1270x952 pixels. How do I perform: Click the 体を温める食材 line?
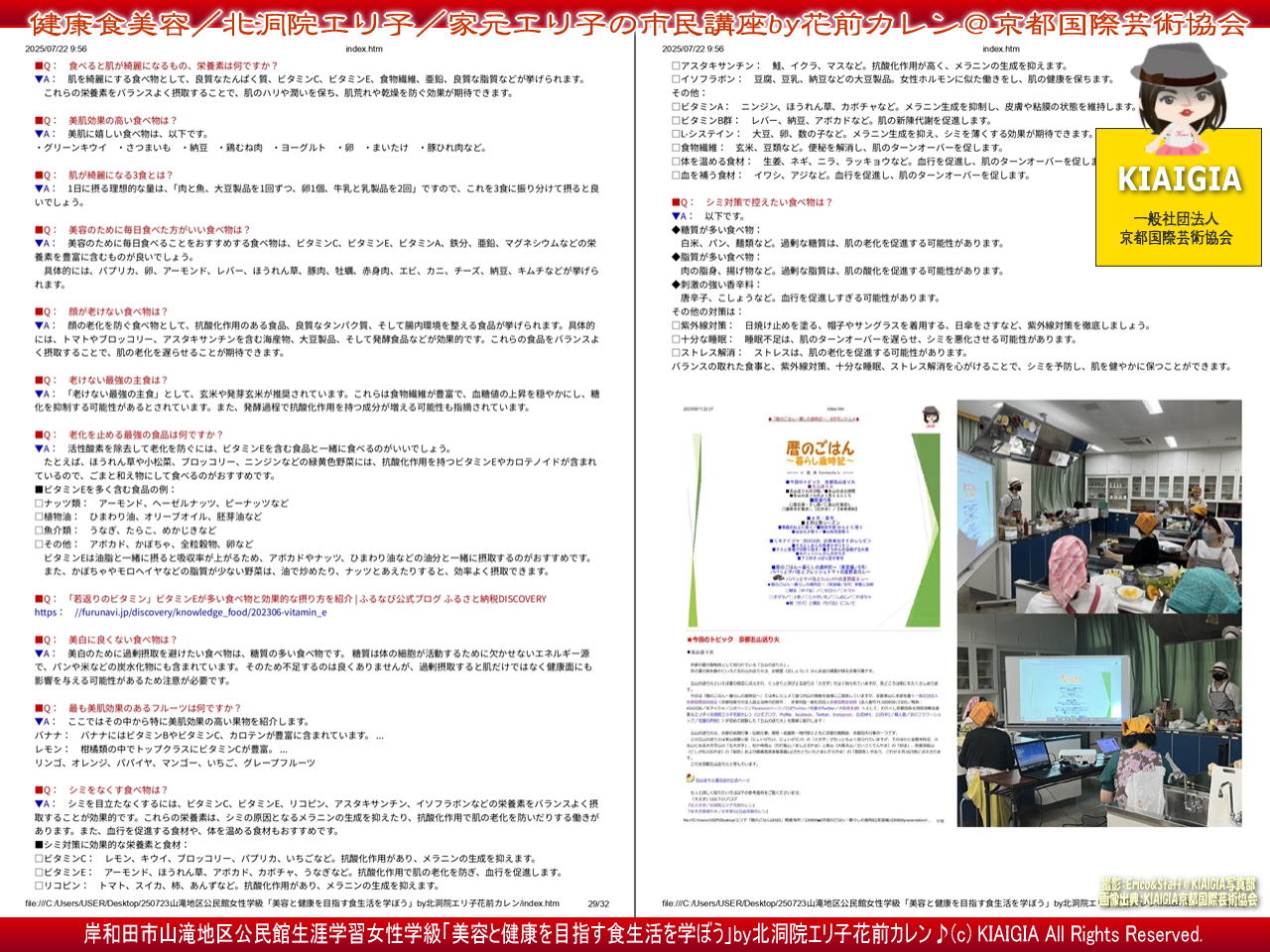[883, 162]
